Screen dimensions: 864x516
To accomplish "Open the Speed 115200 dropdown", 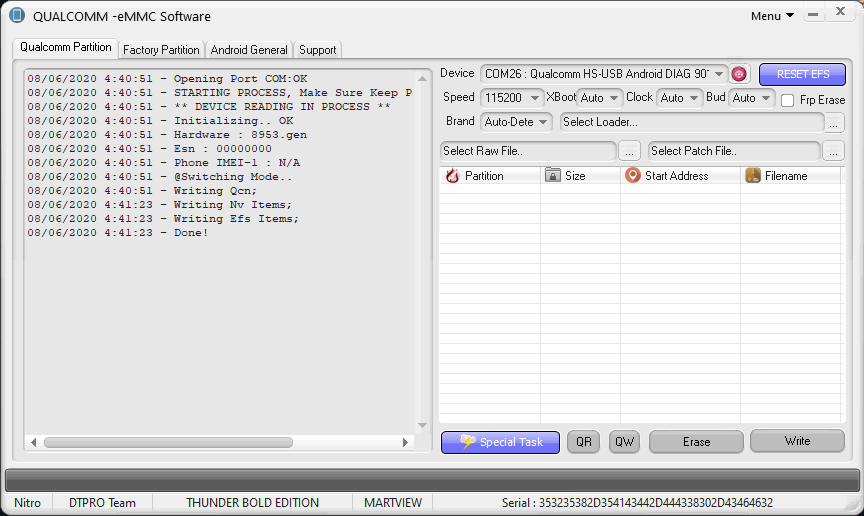I will point(534,98).
